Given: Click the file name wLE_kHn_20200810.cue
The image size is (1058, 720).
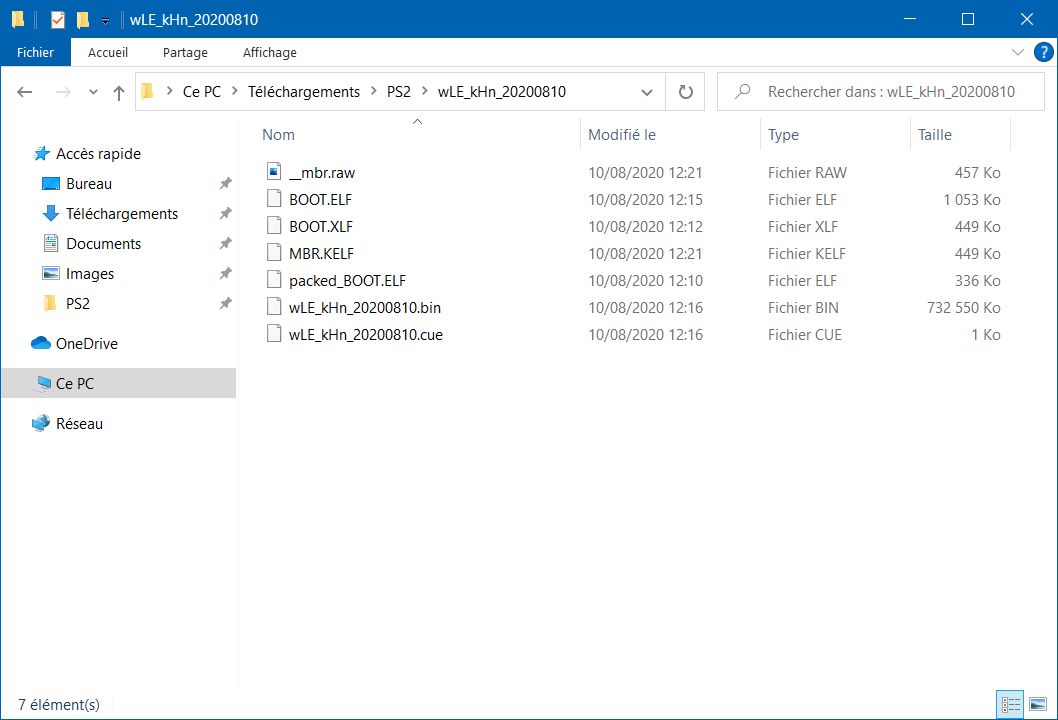Looking at the screenshot, I should (x=366, y=335).
